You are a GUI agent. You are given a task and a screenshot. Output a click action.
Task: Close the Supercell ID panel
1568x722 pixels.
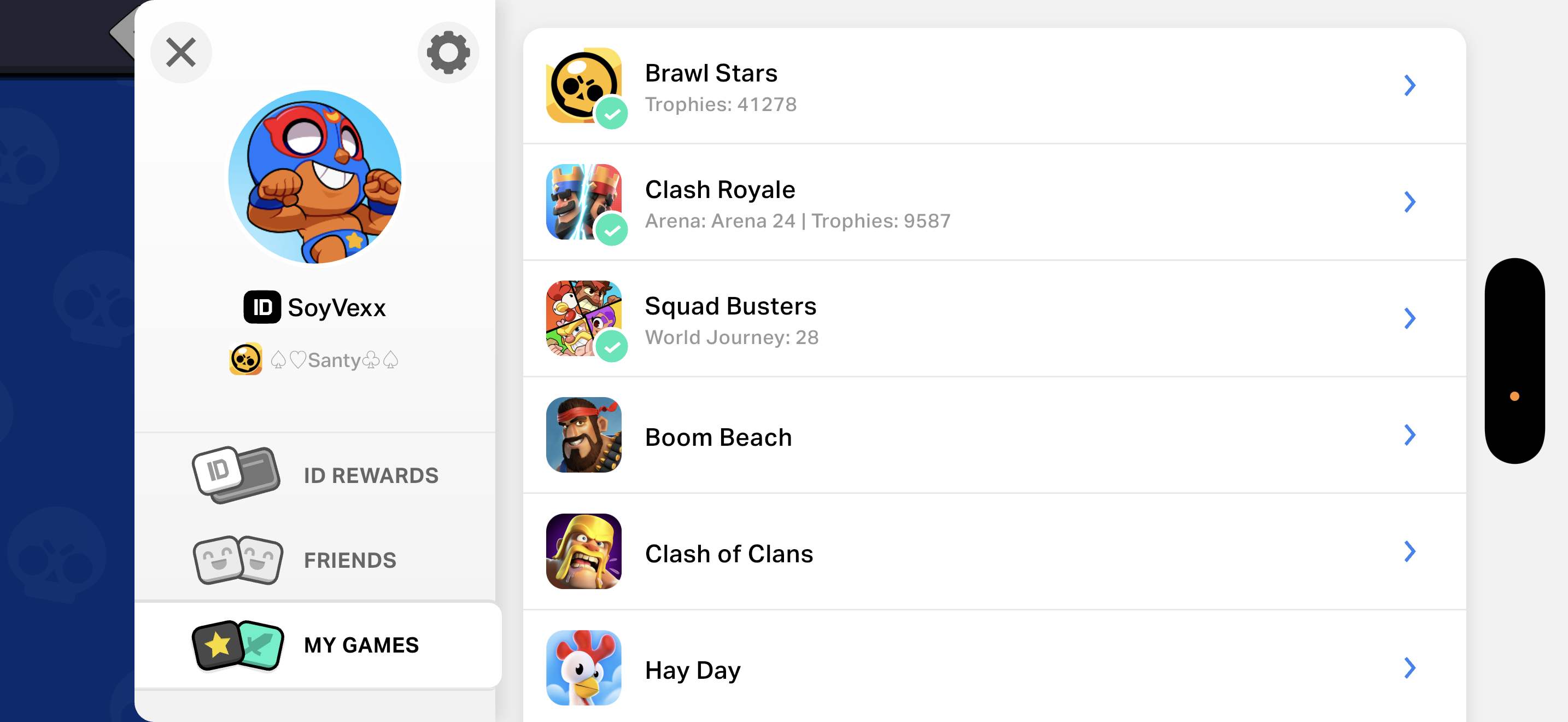click(181, 53)
